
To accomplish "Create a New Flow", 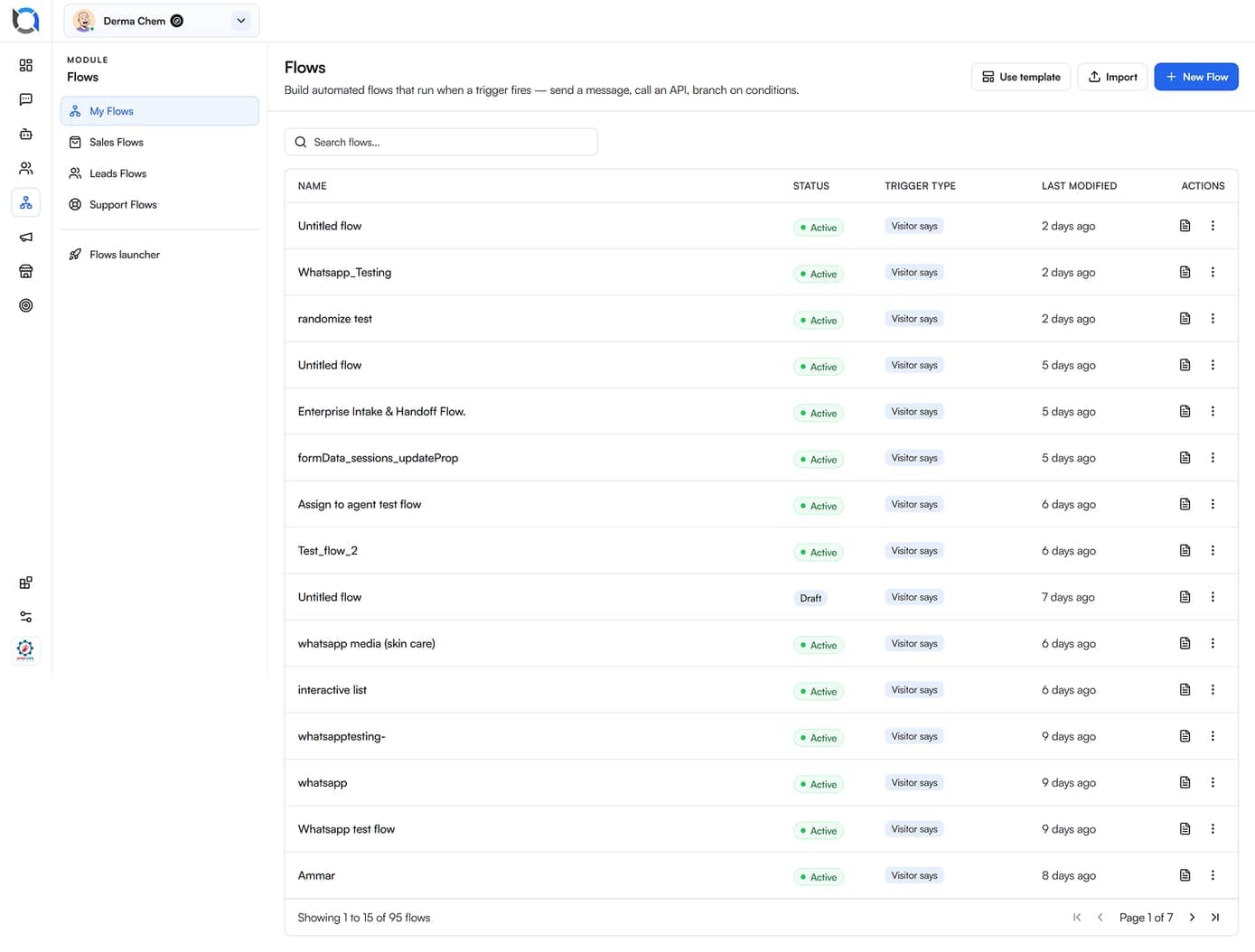I will 1196,77.
